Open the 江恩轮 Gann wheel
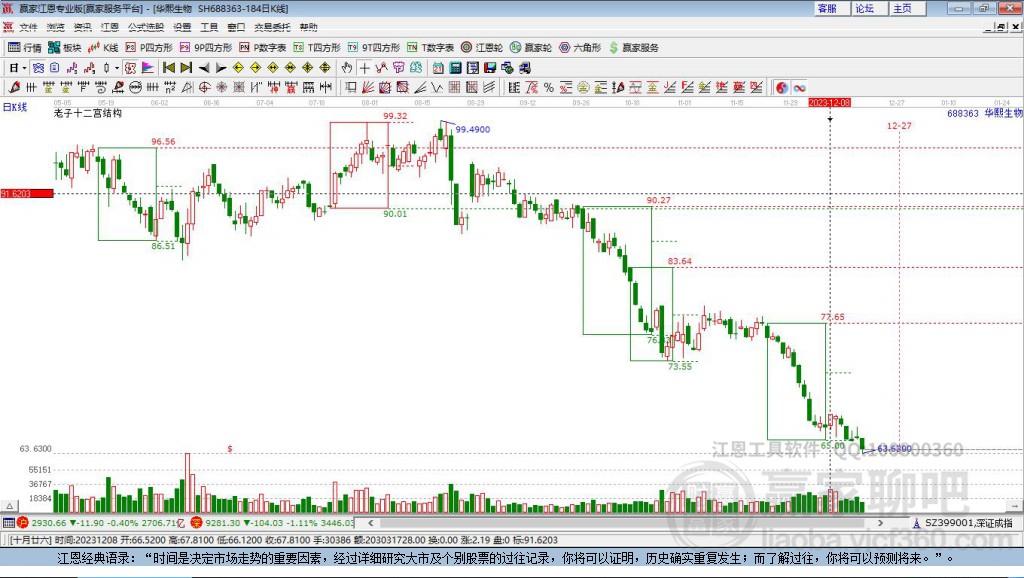 click(482, 48)
